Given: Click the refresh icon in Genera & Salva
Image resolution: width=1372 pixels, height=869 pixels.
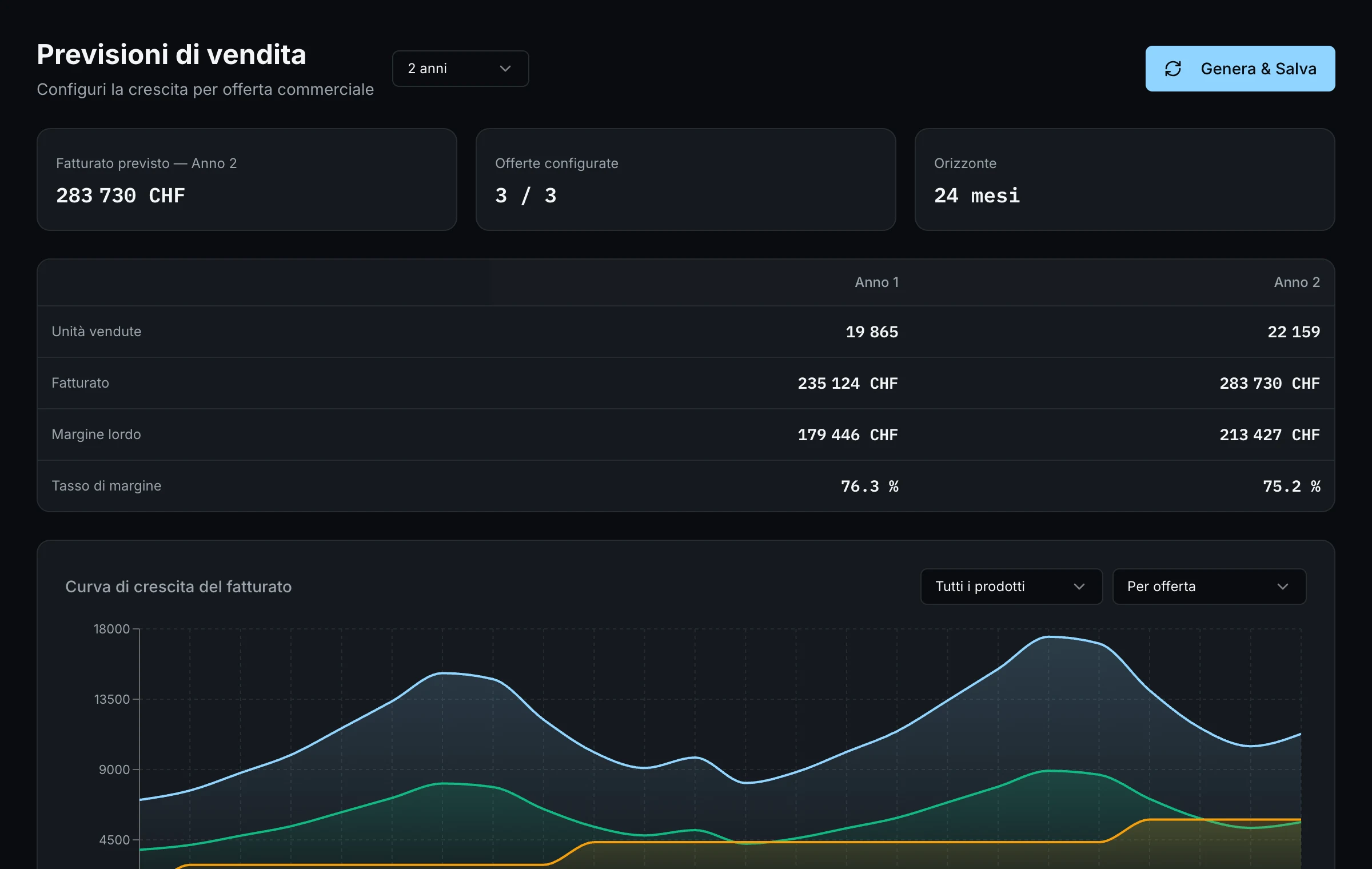Looking at the screenshot, I should pyautogui.click(x=1173, y=69).
